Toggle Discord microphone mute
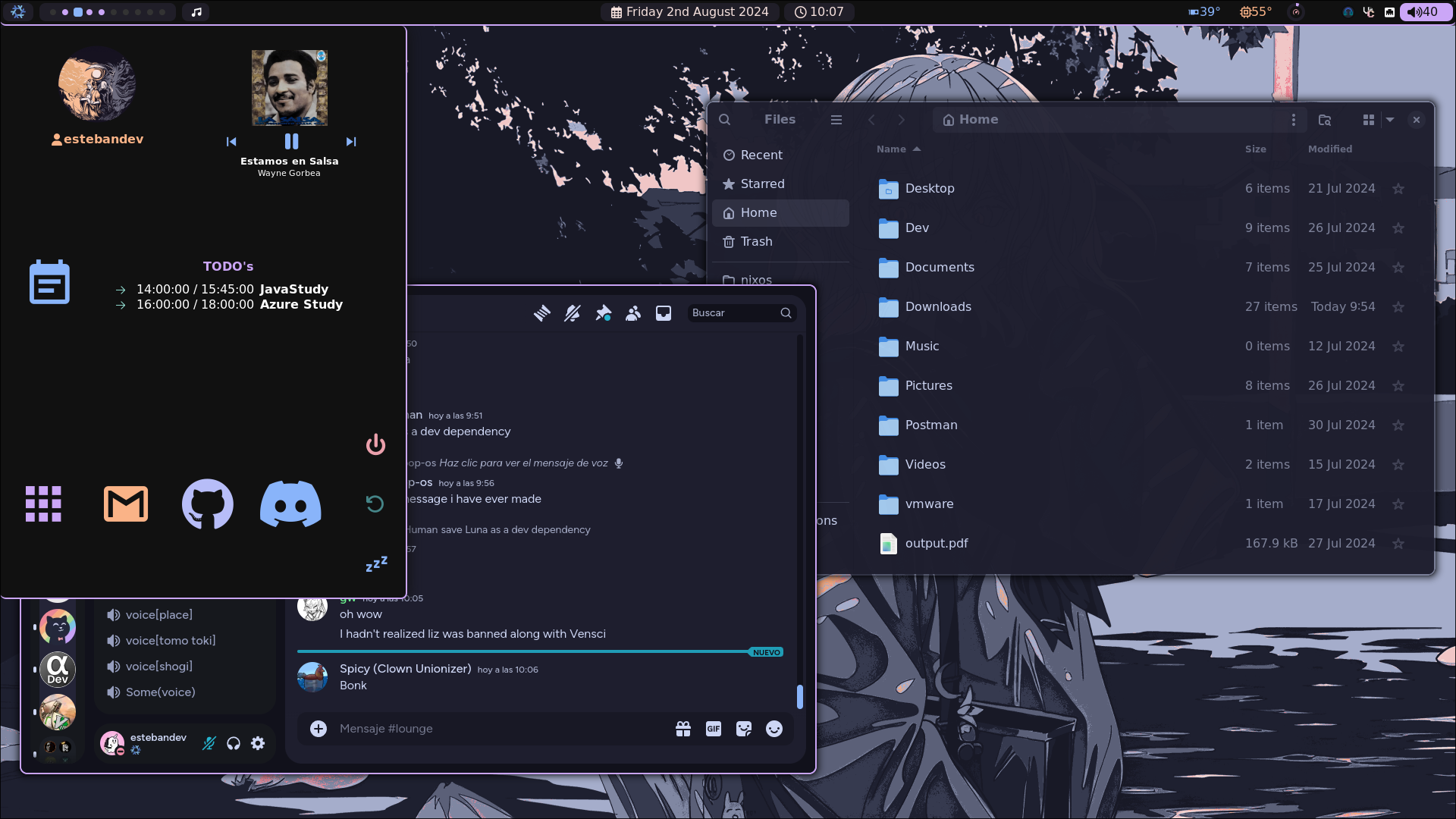This screenshot has height=819, width=1456. (x=209, y=743)
